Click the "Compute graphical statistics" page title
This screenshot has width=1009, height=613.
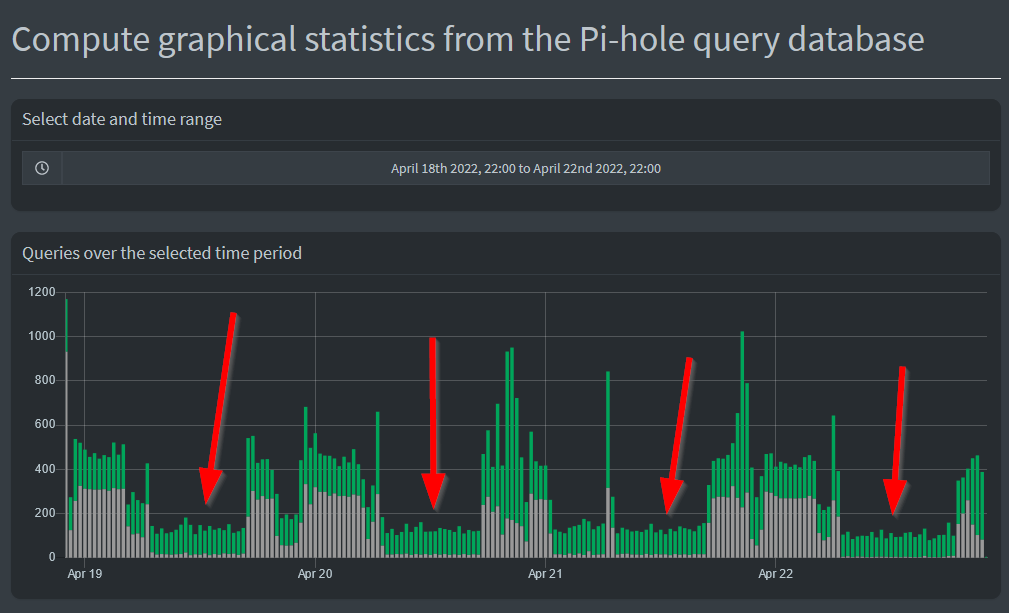[x=467, y=39]
